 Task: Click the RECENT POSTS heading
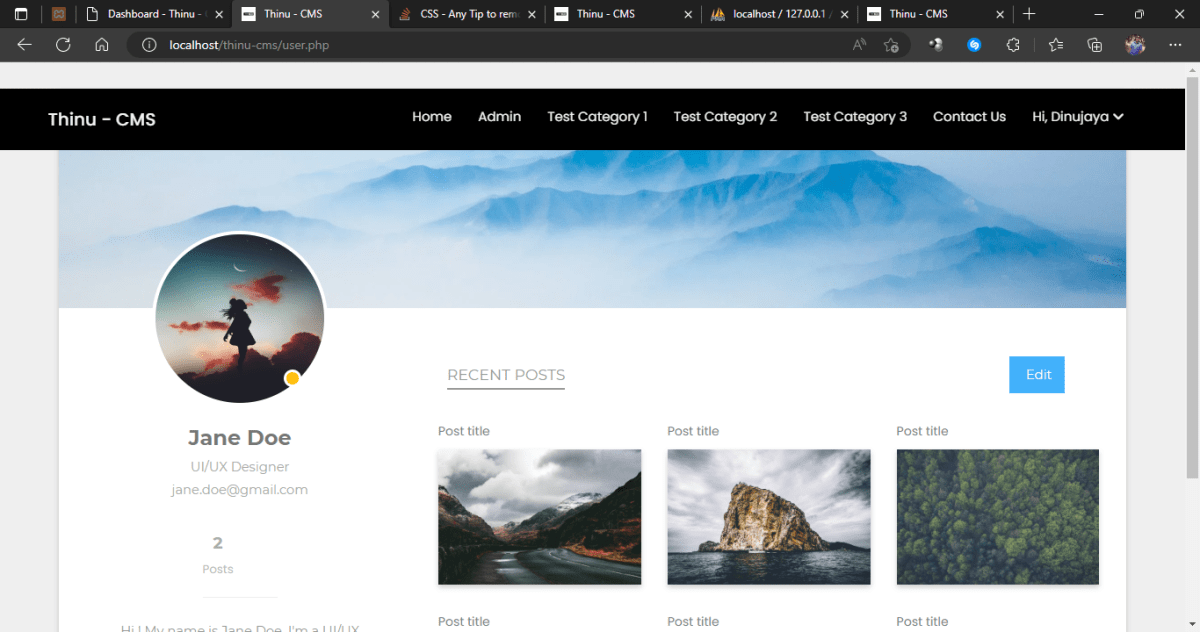[x=506, y=375]
